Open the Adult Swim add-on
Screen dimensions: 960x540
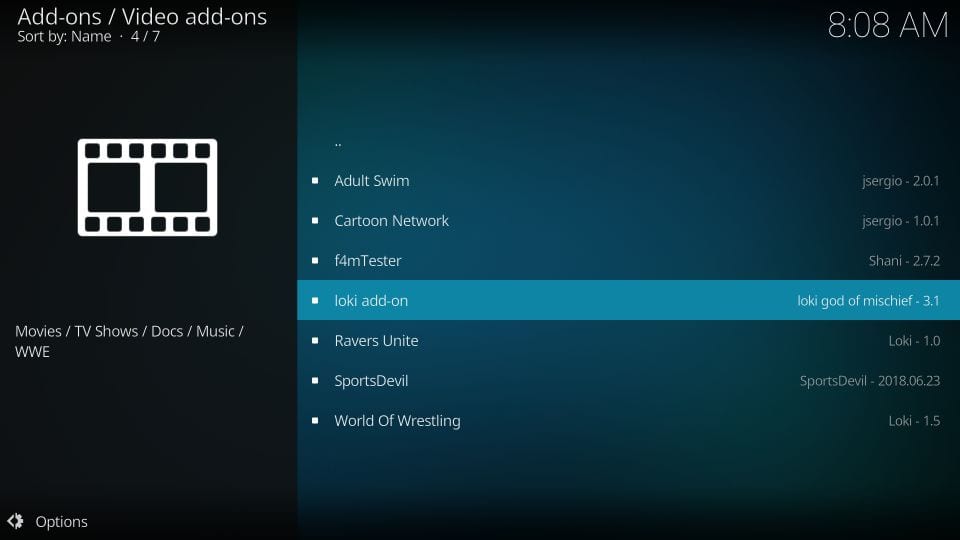(x=628, y=181)
